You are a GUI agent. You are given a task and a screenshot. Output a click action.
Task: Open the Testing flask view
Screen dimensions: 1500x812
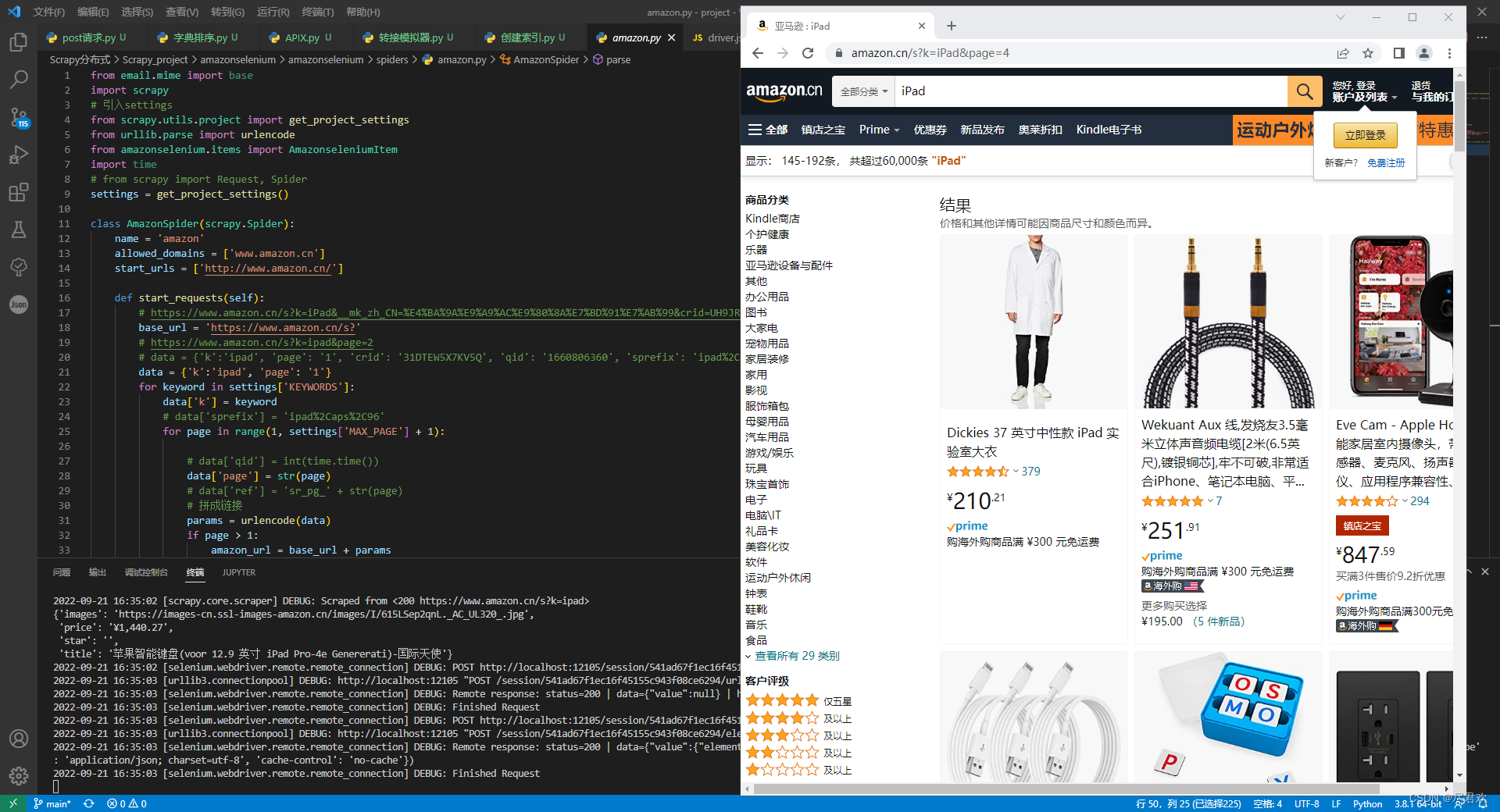(x=19, y=230)
